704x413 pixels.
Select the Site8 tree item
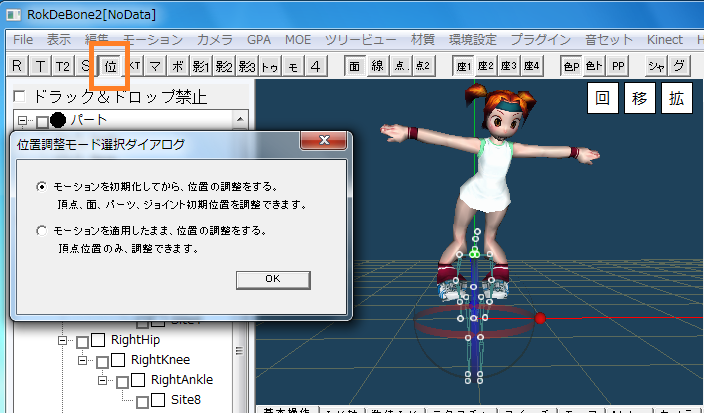(185, 400)
